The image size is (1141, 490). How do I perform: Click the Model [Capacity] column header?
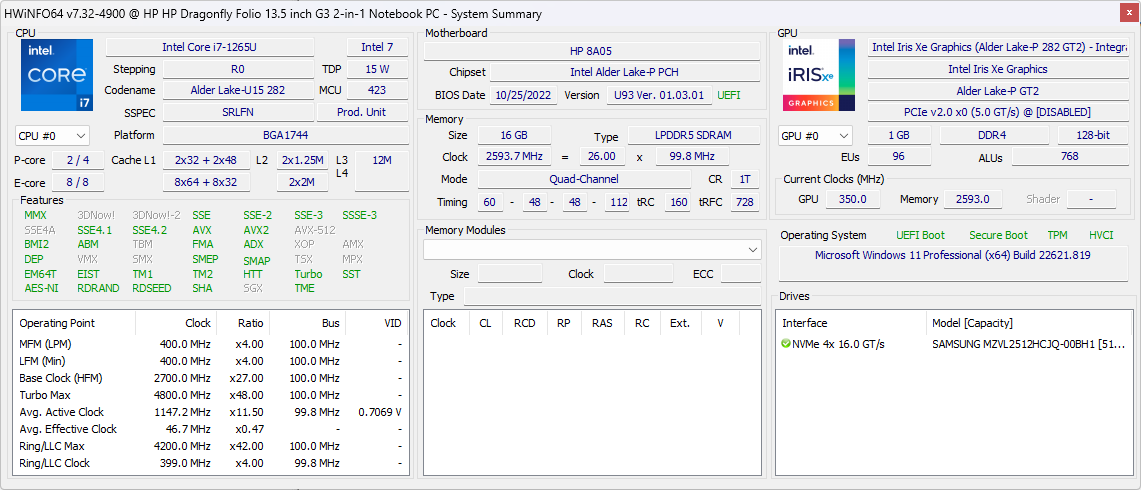tap(972, 323)
